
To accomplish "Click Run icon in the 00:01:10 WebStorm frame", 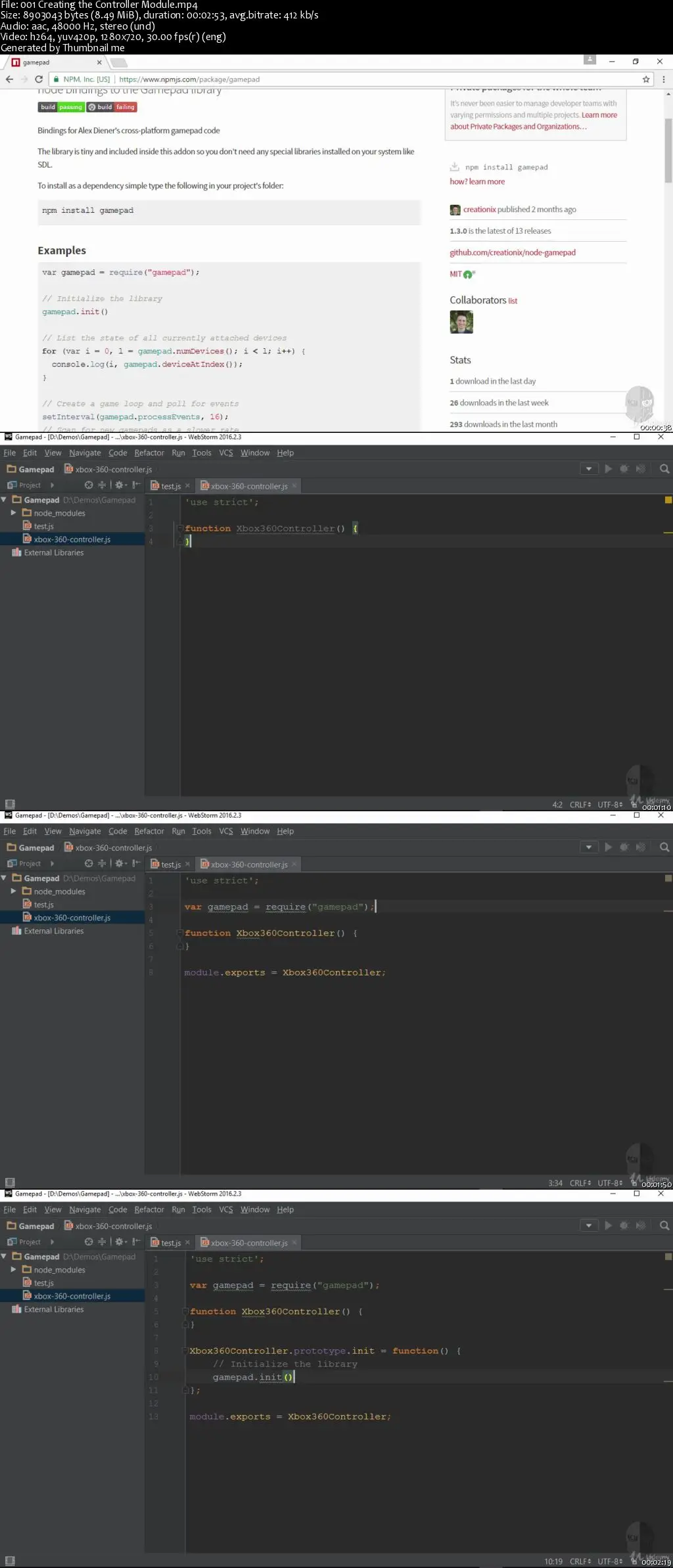I will click(608, 469).
